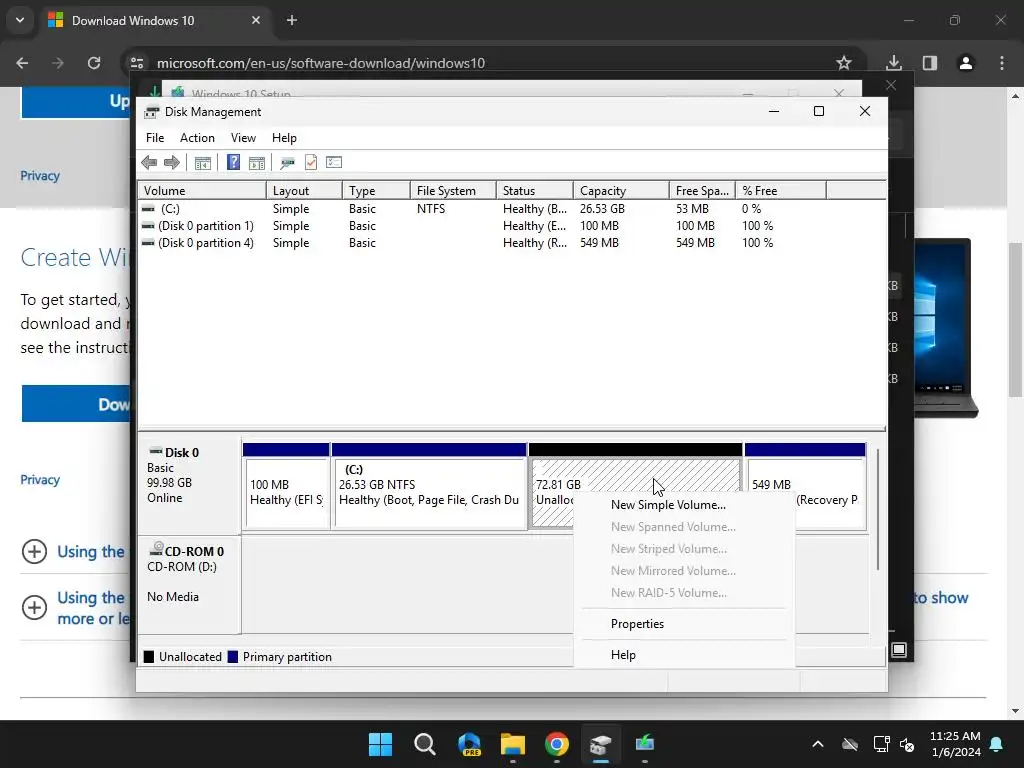The height and width of the screenshot is (768, 1024).
Task: Open Chrome profile avatar icon
Action: (x=965, y=63)
